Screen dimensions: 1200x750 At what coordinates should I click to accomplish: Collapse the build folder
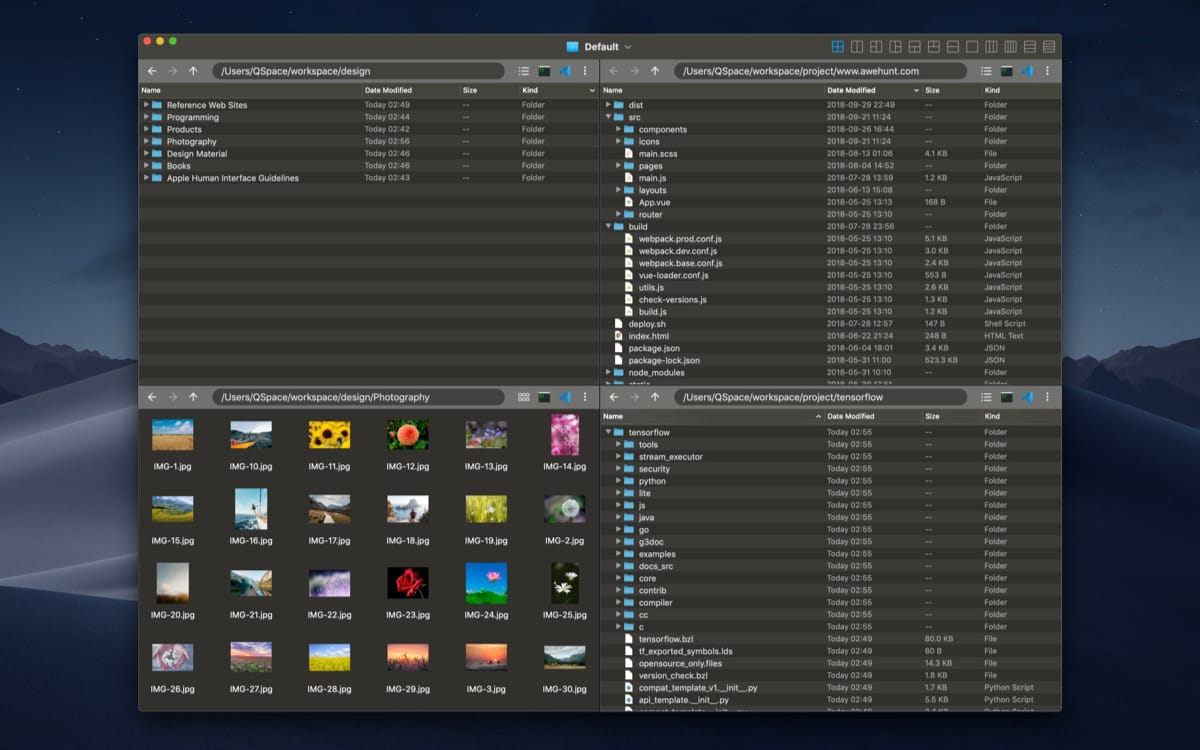coord(608,227)
